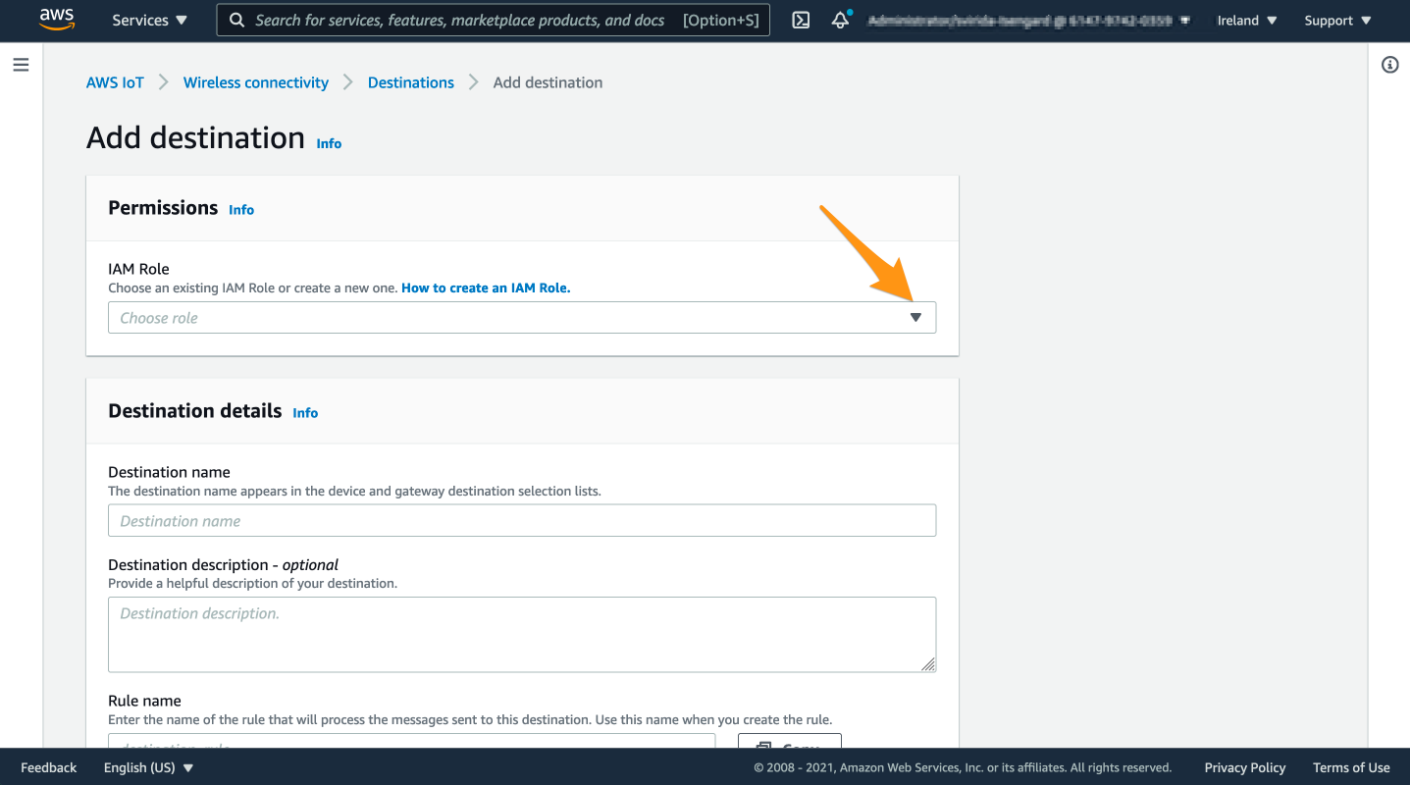1410x785 pixels.
Task: Open the Services menu
Action: tap(149, 20)
